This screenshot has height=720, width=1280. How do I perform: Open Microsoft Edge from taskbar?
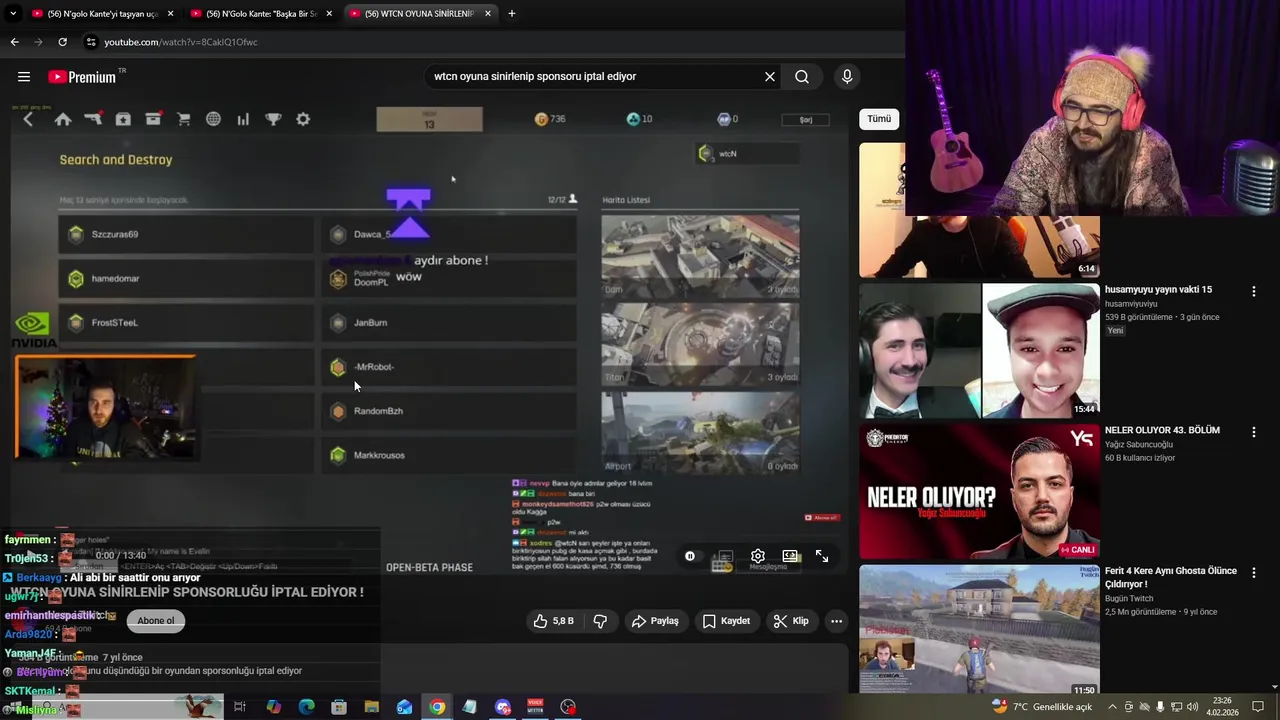(307, 707)
